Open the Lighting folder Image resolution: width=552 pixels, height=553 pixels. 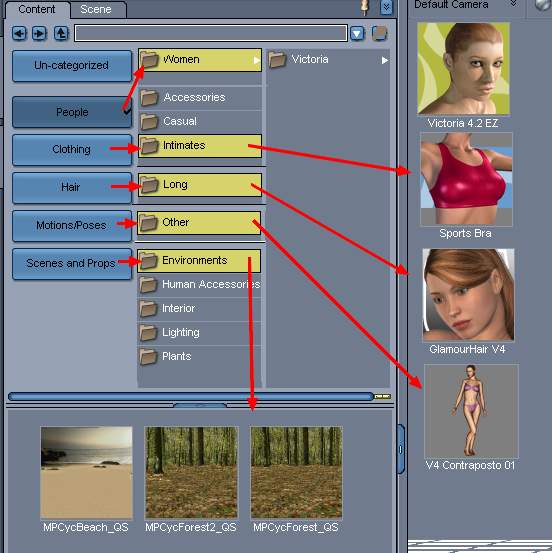(199, 333)
